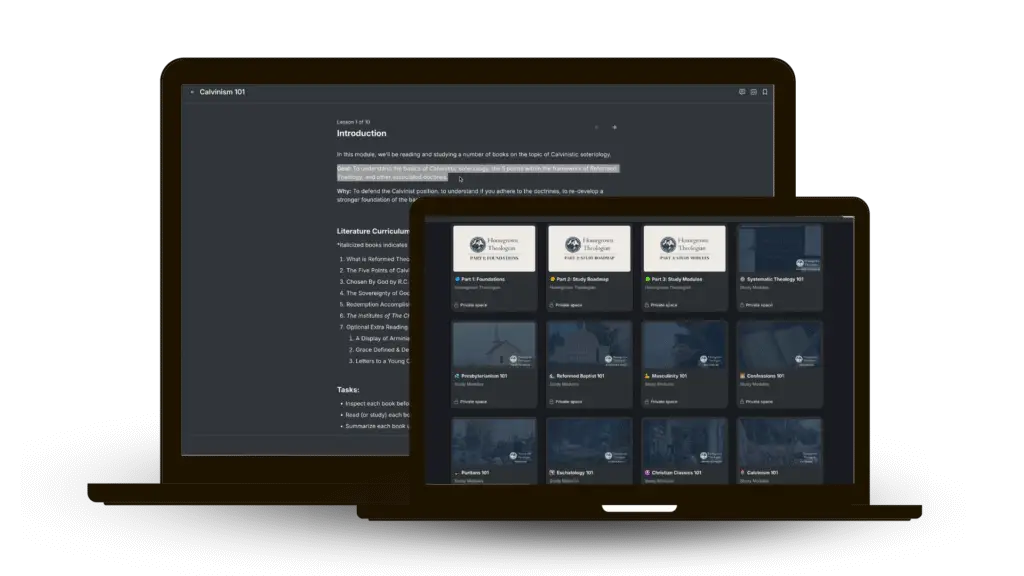Click the blue dot icon on Part 1: Foundations
Screen dimensions: 1024x576
pos(456,279)
